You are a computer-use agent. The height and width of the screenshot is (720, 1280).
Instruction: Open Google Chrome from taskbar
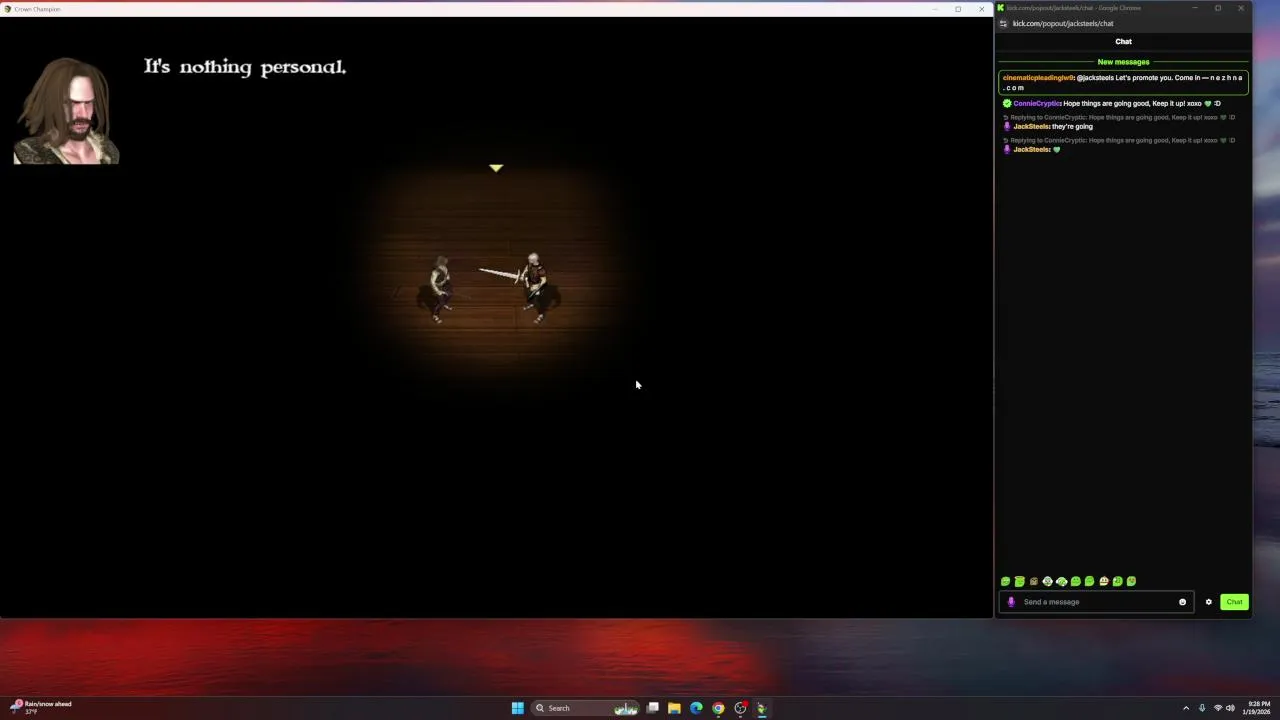(x=718, y=708)
